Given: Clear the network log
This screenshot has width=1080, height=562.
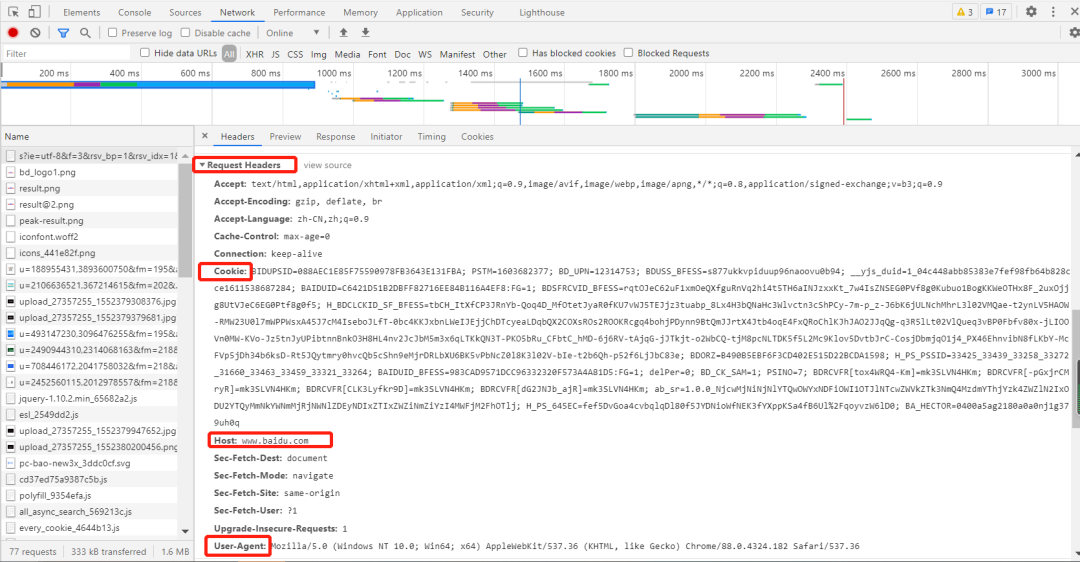Looking at the screenshot, I should tap(35, 33).
